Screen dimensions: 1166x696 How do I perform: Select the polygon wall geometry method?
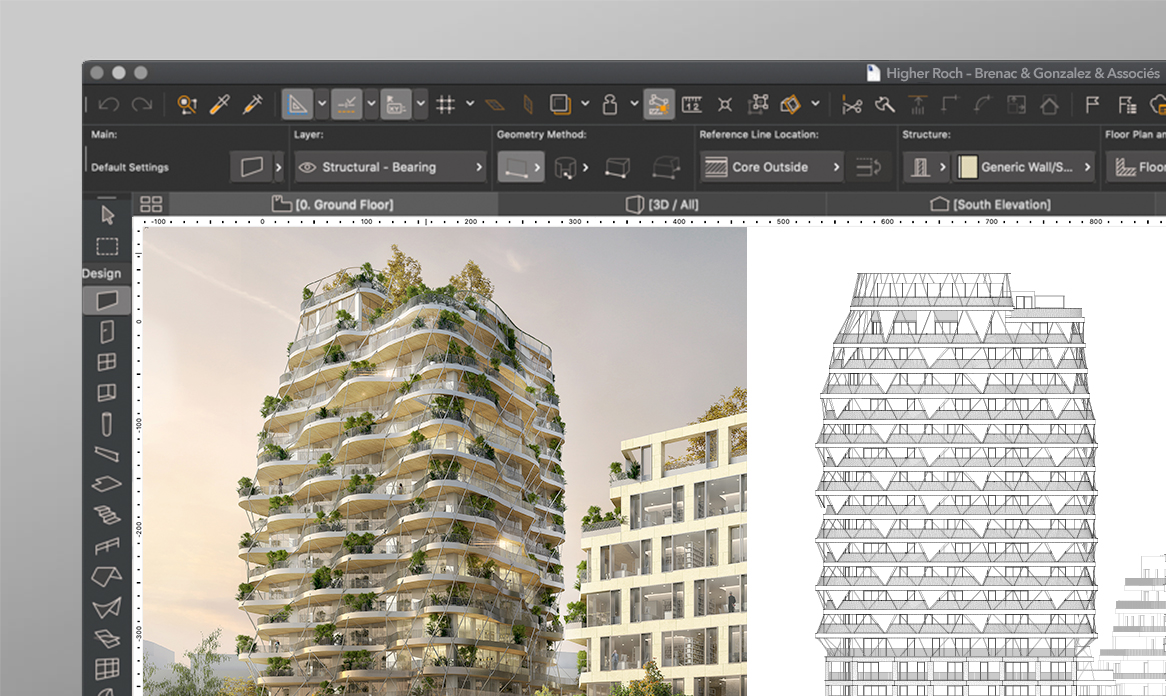(666, 167)
